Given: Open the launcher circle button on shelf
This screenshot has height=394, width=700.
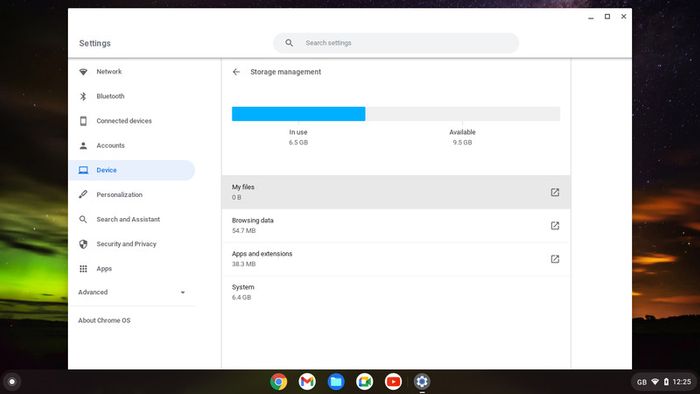Looking at the screenshot, I should click(12, 382).
